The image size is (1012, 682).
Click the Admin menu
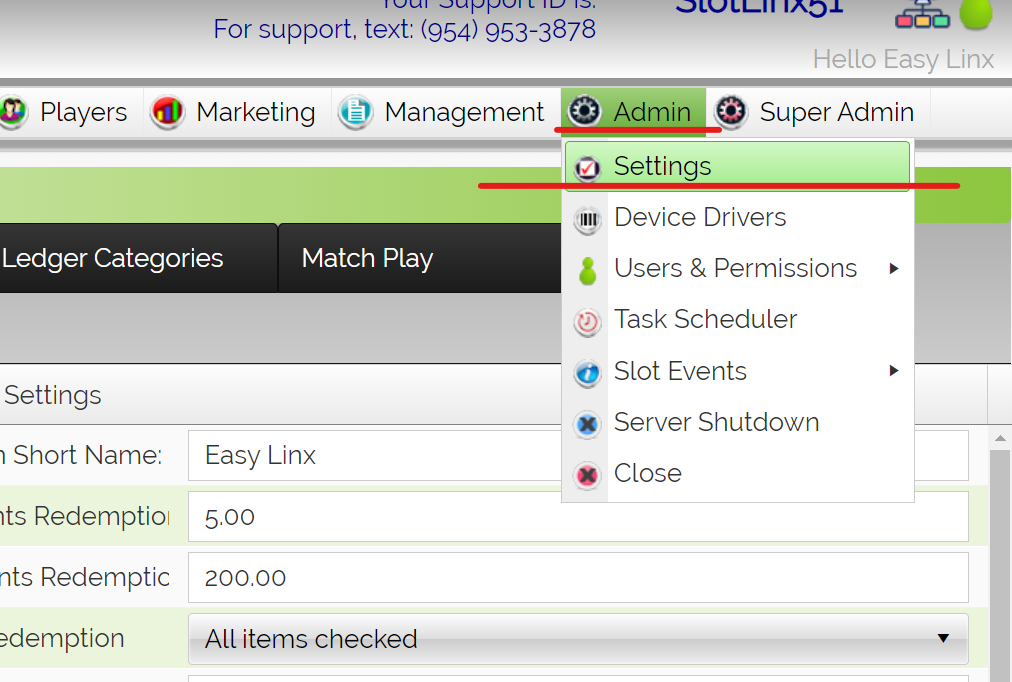pyautogui.click(x=632, y=112)
